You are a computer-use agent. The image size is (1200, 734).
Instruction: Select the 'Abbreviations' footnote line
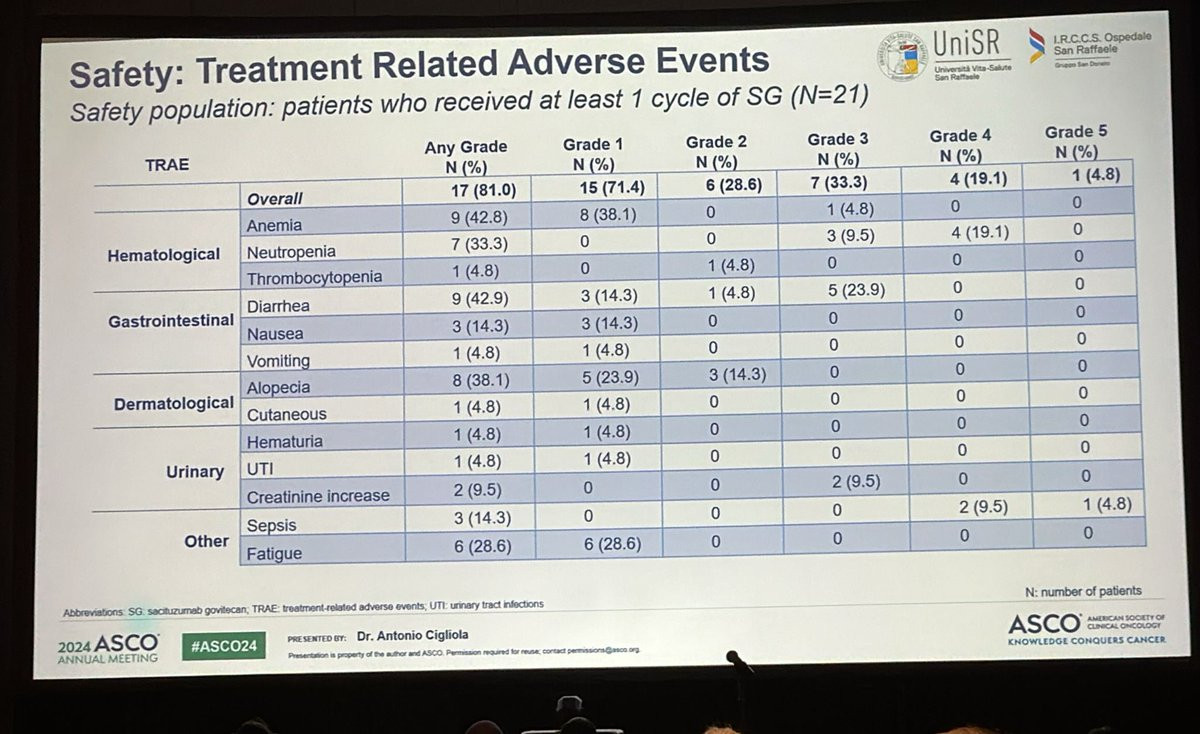tap(304, 609)
